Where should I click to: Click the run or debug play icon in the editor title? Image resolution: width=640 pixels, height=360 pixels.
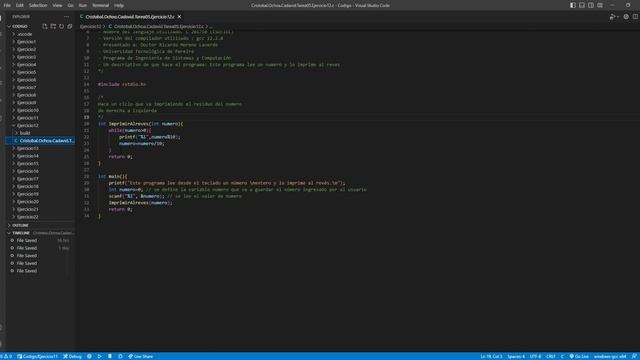[612, 17]
